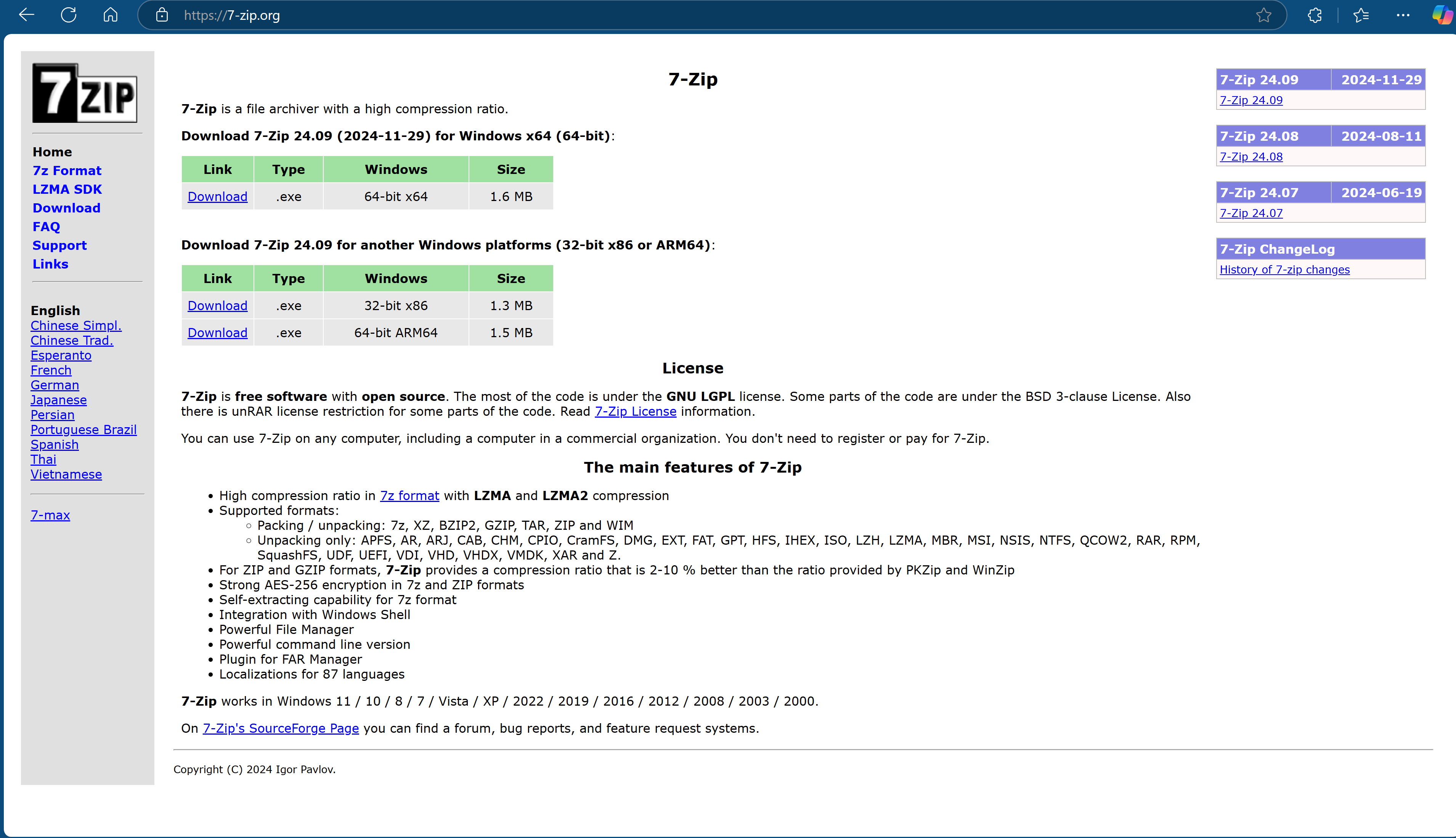The image size is (1456, 838).
Task: Download the 64-bit ARM64 installer
Action: (x=217, y=333)
